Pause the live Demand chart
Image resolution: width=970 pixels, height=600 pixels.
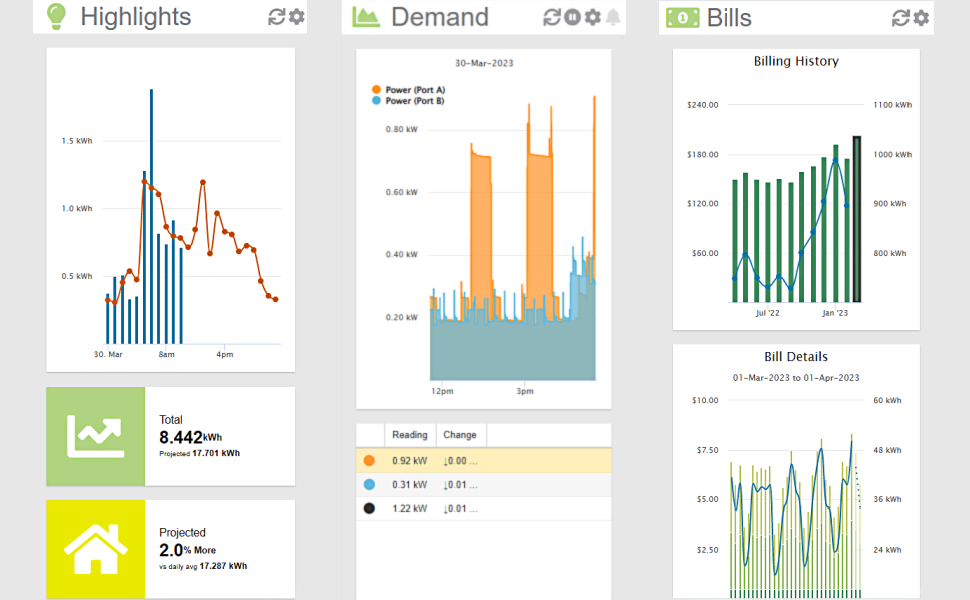[x=572, y=17]
